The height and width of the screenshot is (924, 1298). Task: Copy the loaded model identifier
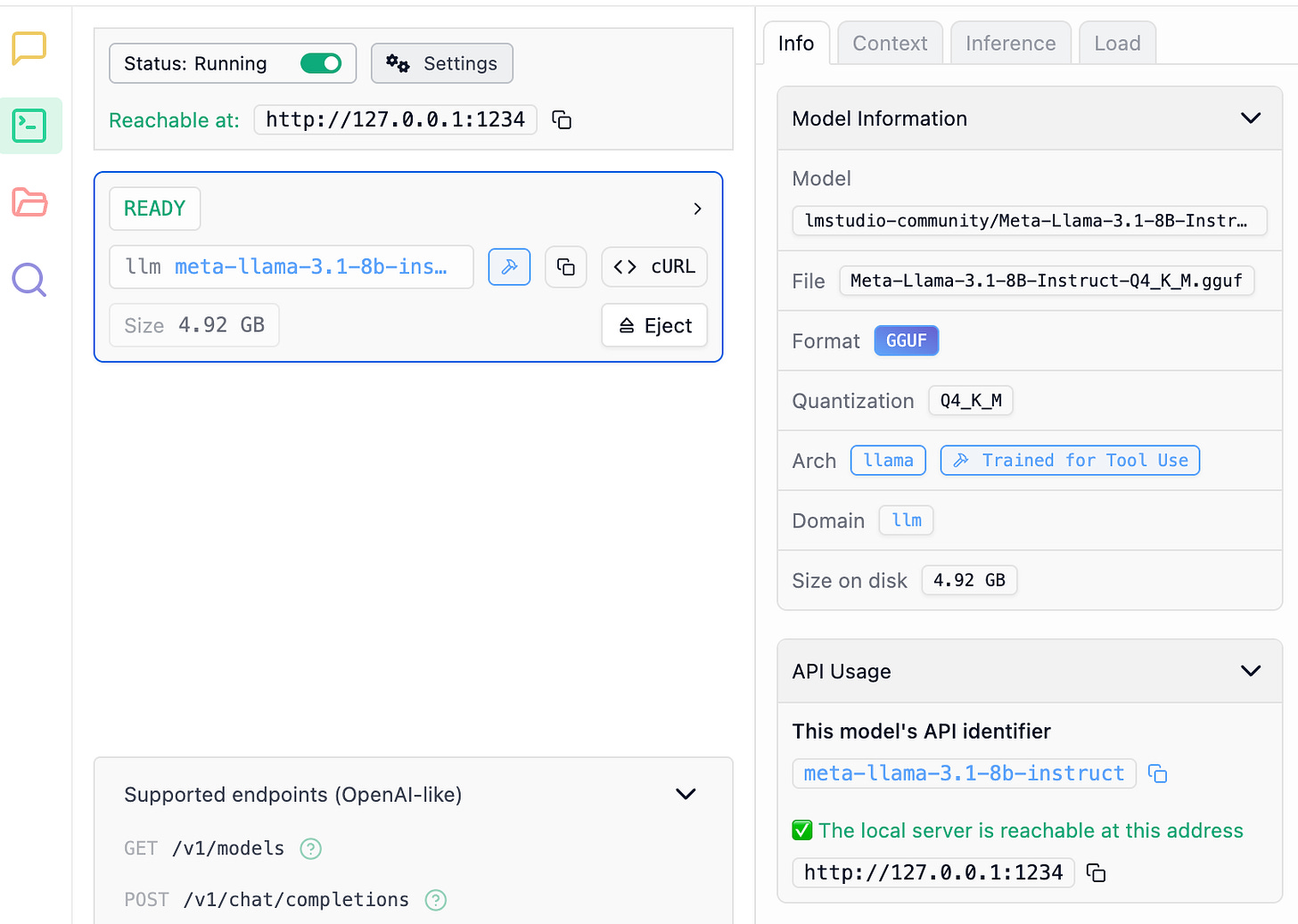(566, 266)
